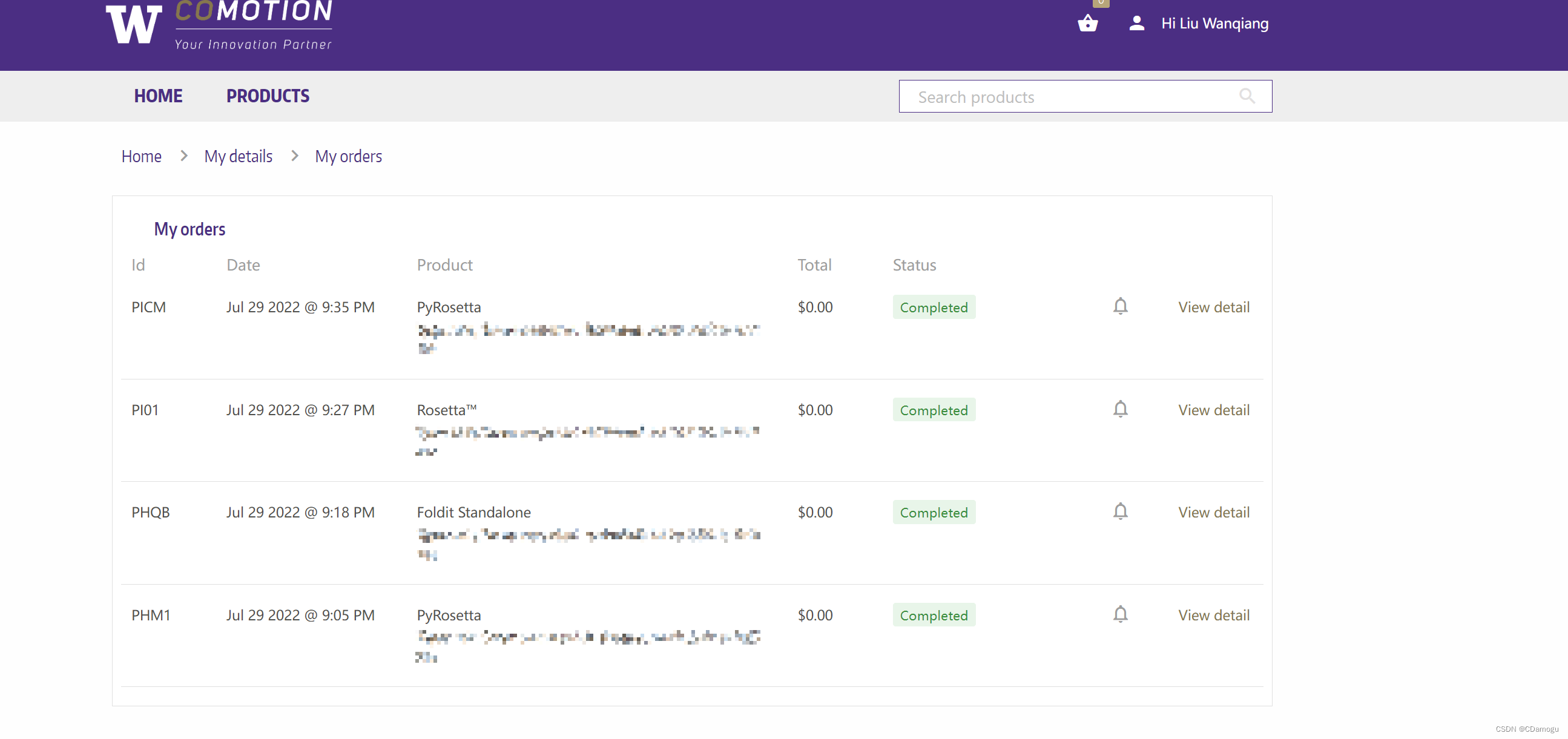
Task: Click bell icon for order PI01
Action: click(1120, 409)
